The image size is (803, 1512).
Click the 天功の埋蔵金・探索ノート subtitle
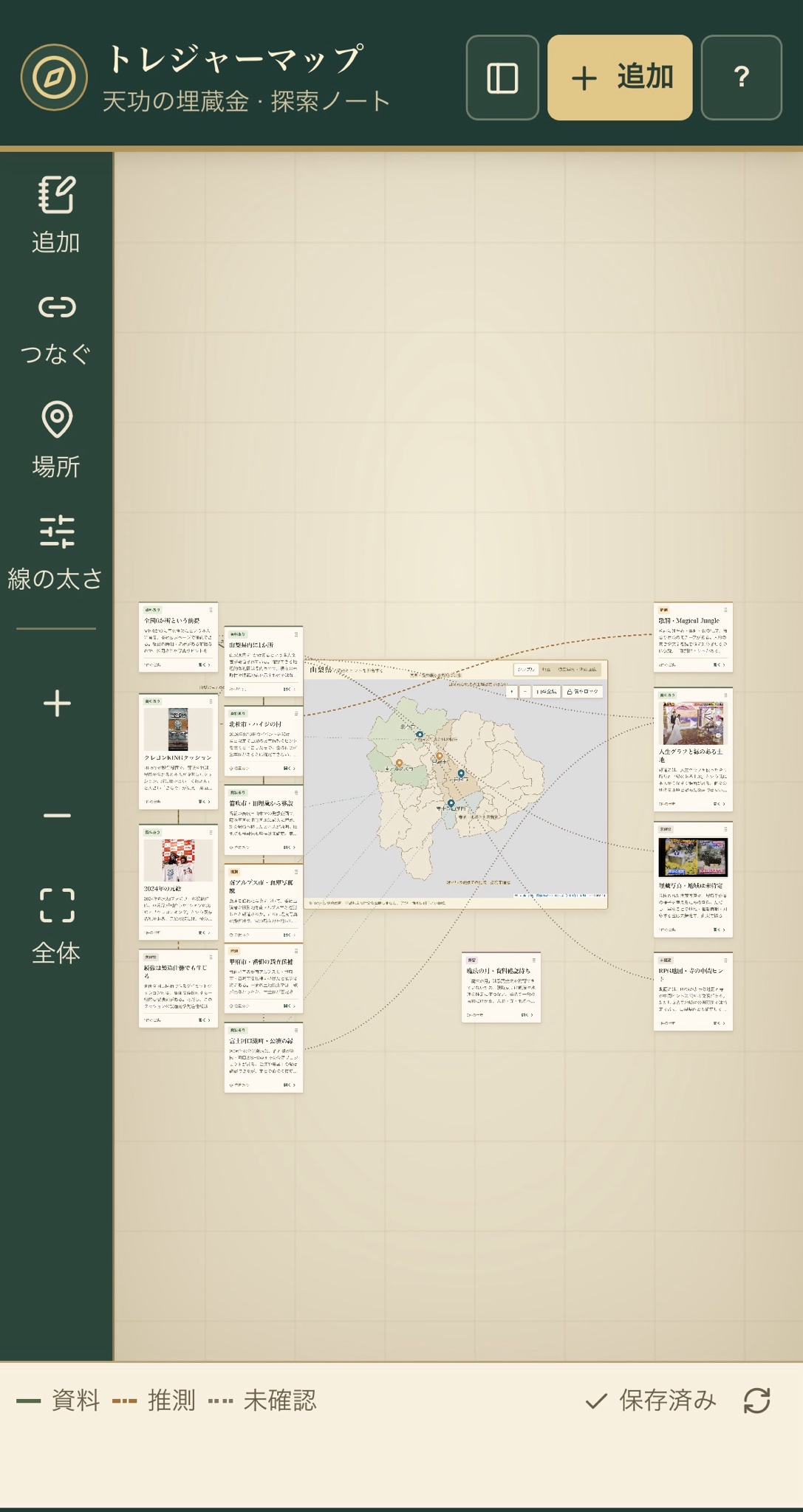[x=245, y=101]
